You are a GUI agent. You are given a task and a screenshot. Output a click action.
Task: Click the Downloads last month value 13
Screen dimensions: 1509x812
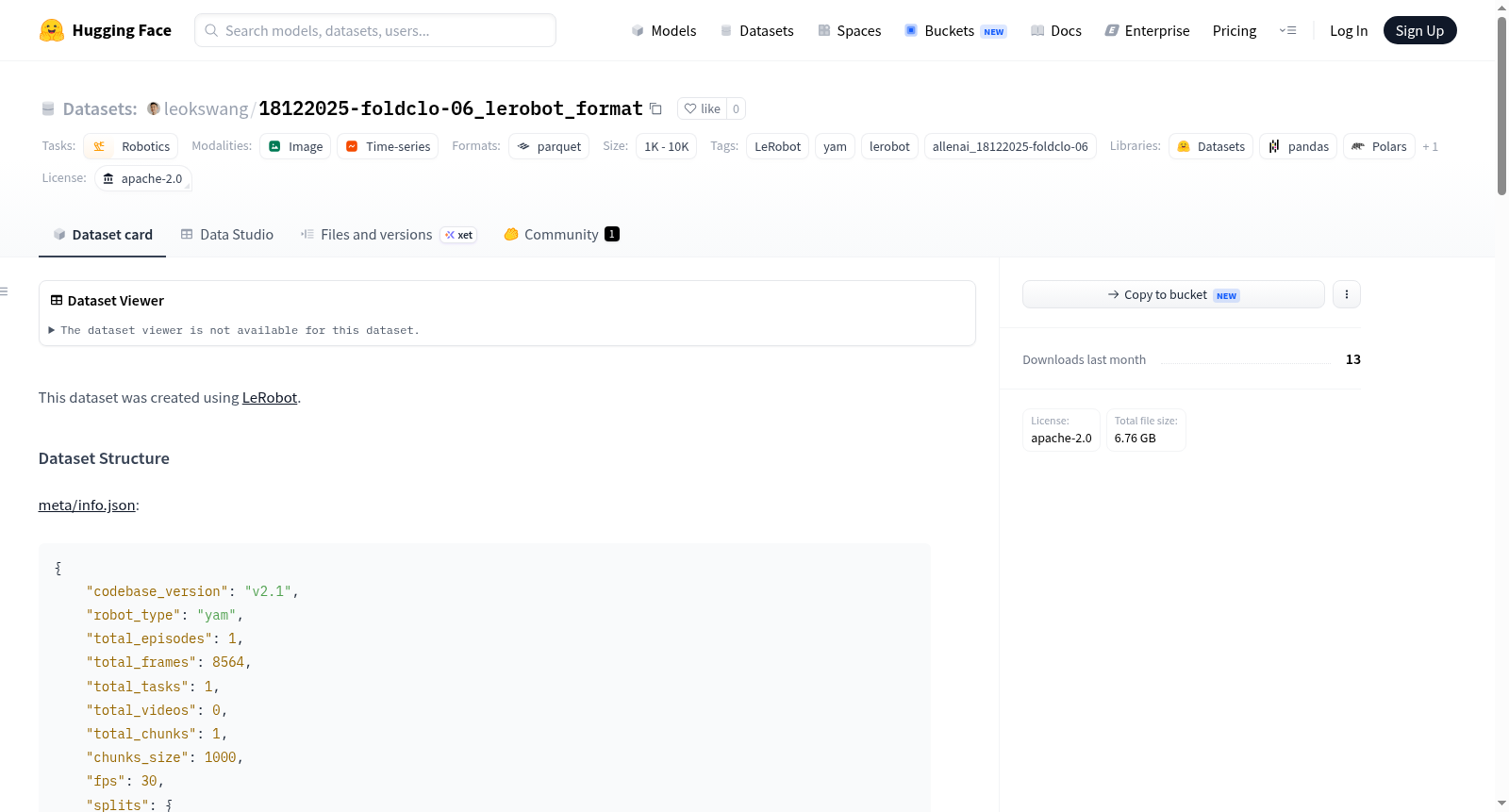tap(1353, 359)
